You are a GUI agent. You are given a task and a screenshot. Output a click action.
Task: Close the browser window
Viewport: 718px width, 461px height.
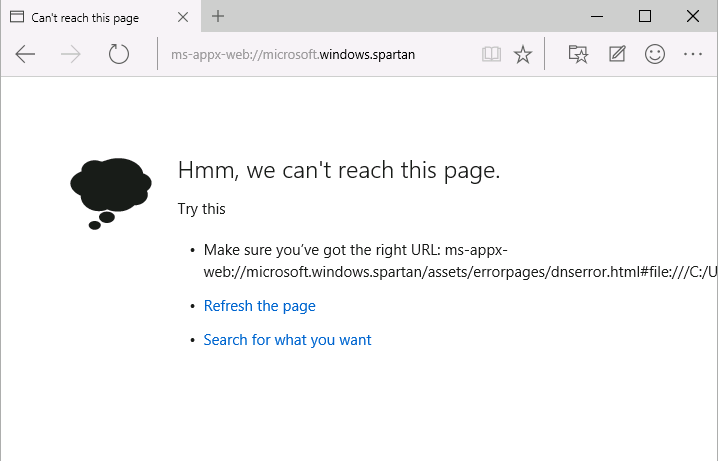click(x=693, y=16)
